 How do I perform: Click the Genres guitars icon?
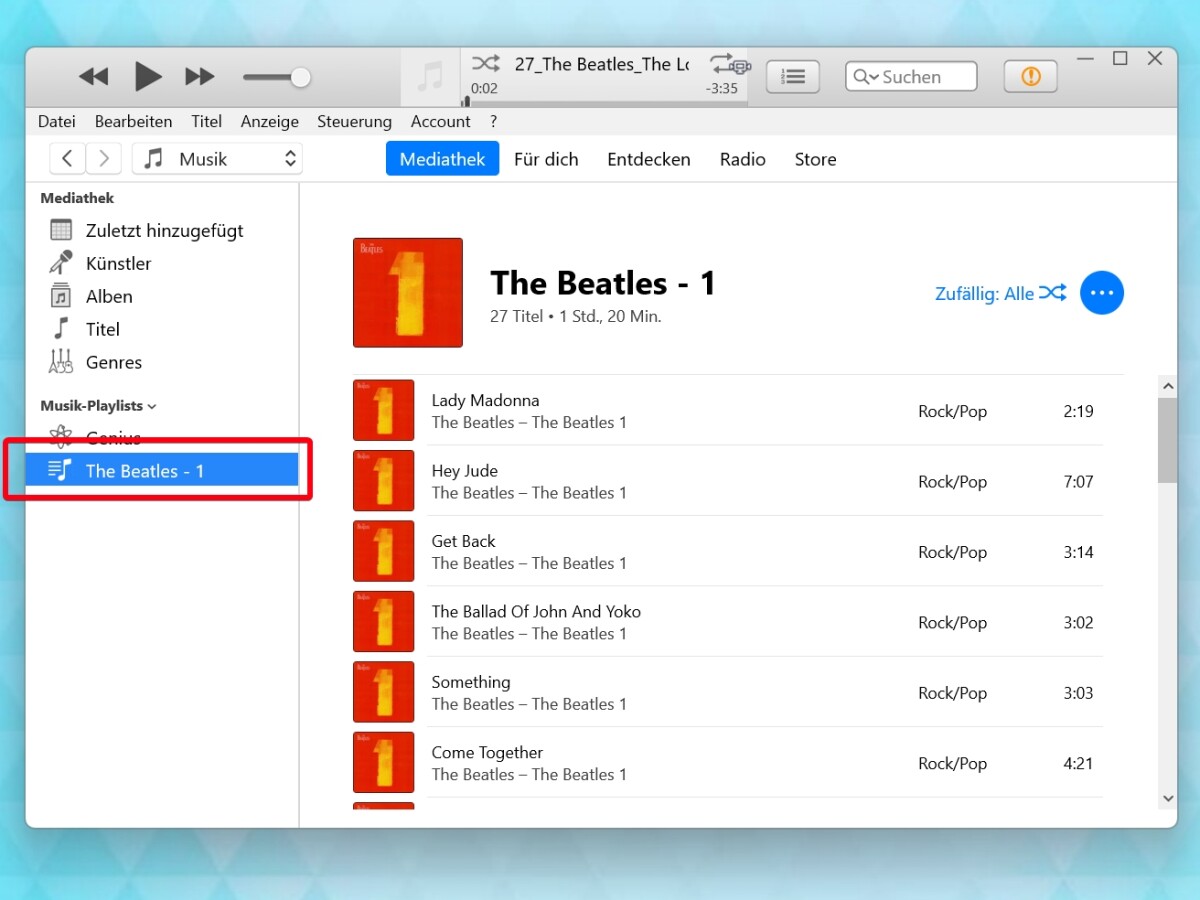click(x=61, y=362)
